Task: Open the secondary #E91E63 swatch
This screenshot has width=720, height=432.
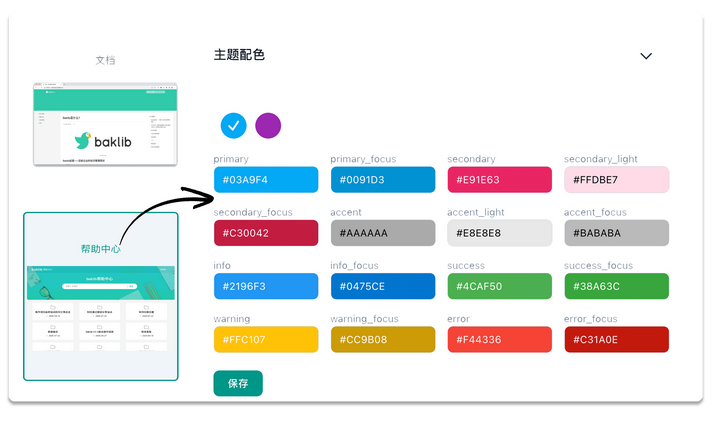Action: (500, 180)
